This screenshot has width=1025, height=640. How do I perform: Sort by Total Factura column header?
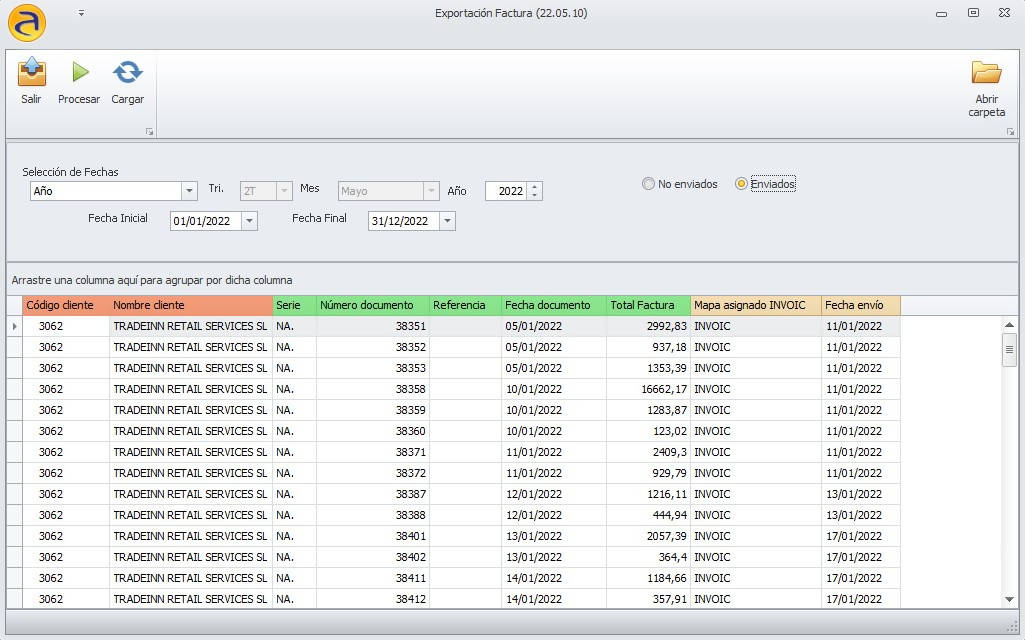(648, 305)
